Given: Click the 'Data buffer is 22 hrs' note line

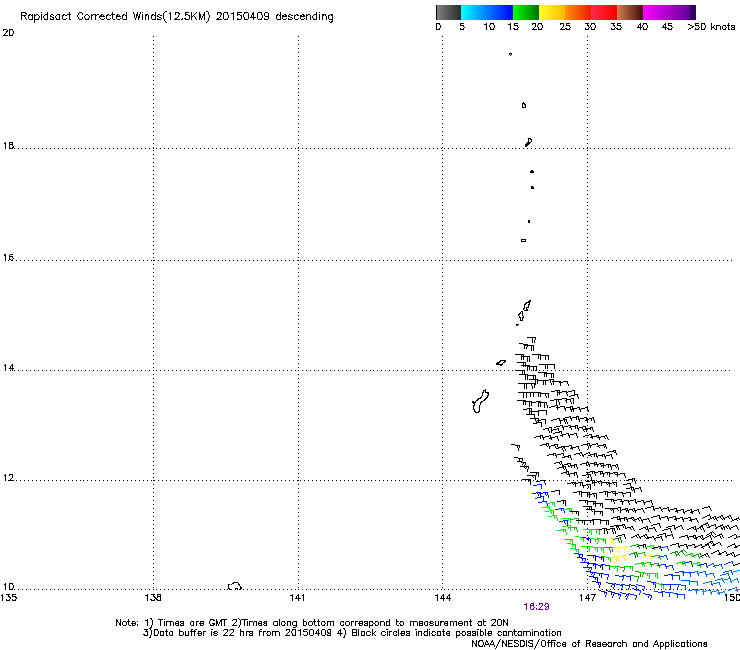Looking at the screenshot, I should click(352, 633).
